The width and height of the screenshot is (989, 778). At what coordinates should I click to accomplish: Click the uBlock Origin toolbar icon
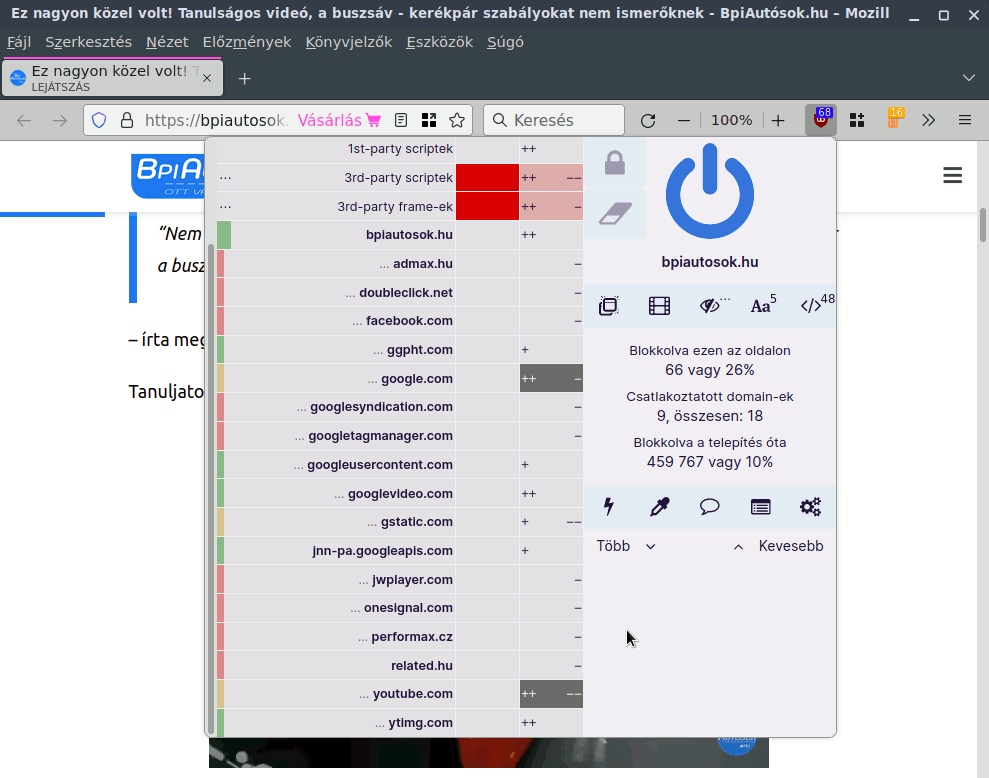(x=821, y=120)
